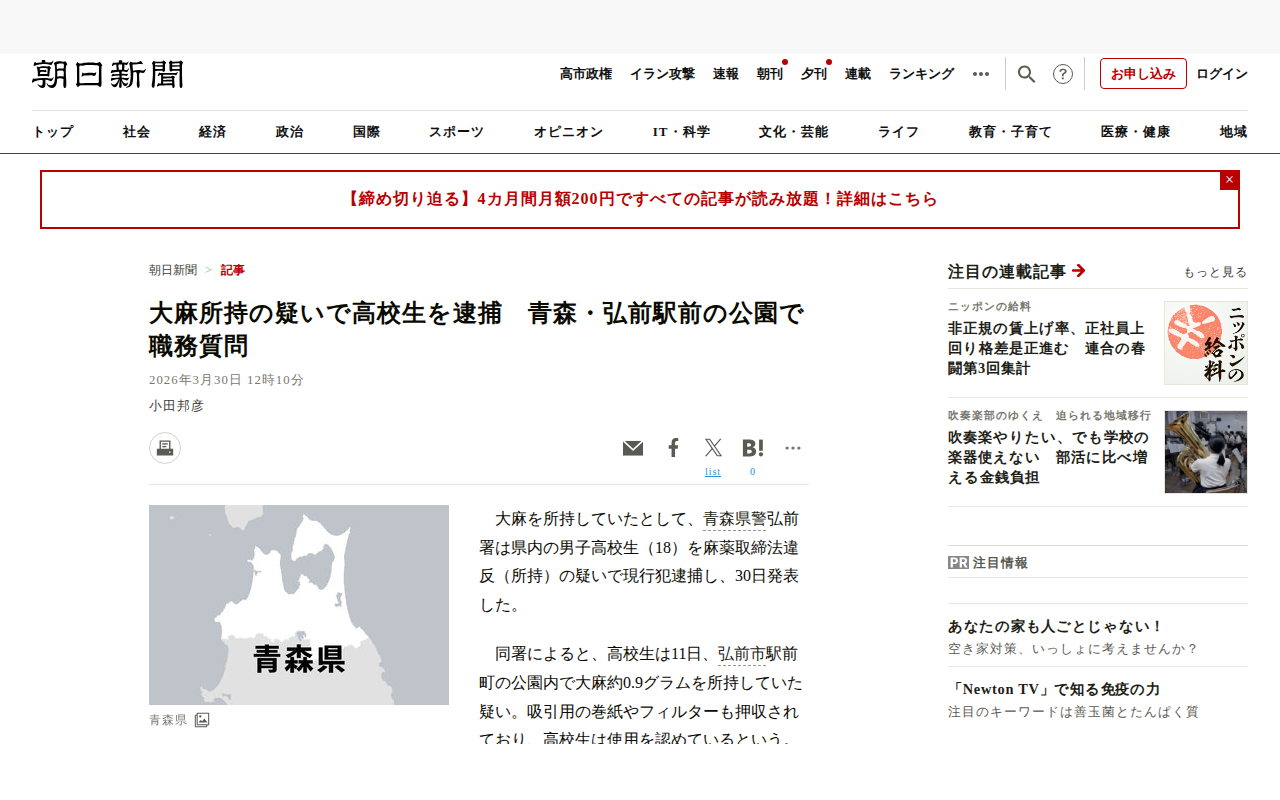Open the スポーツ section
This screenshot has height=800, width=1280.
[456, 132]
